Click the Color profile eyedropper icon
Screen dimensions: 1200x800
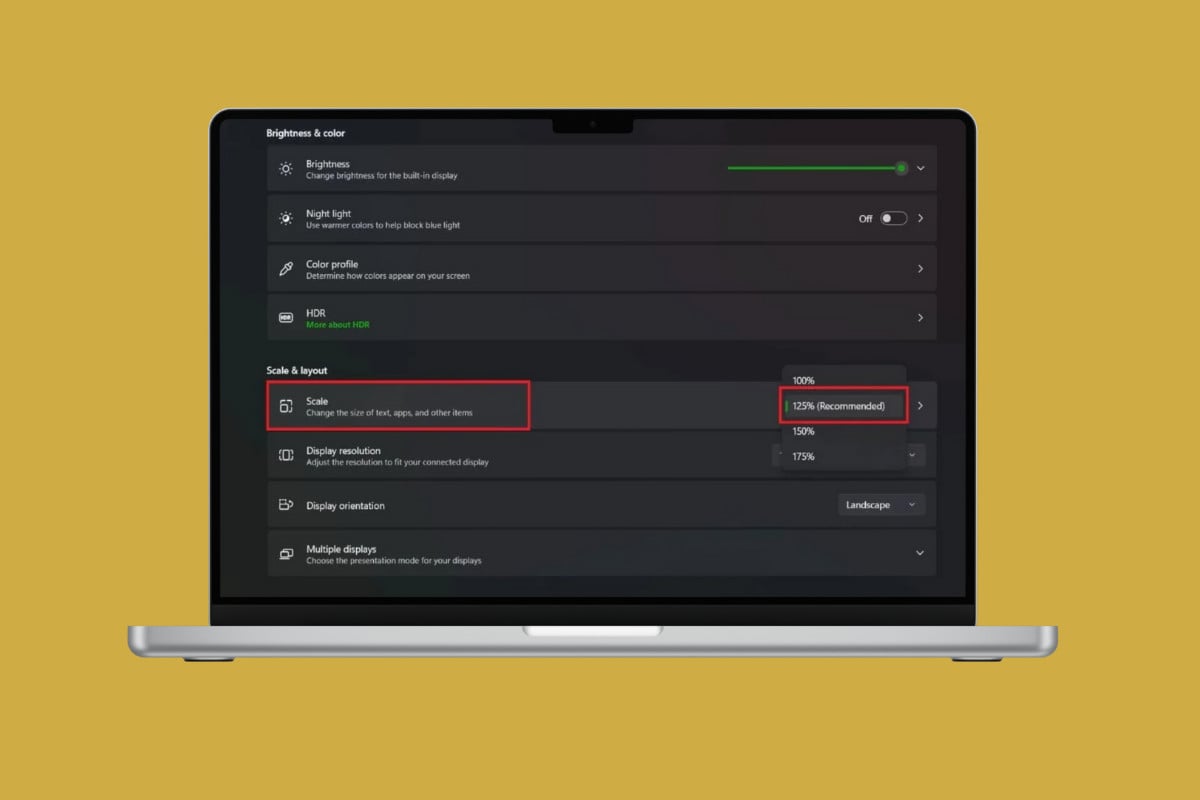click(286, 269)
